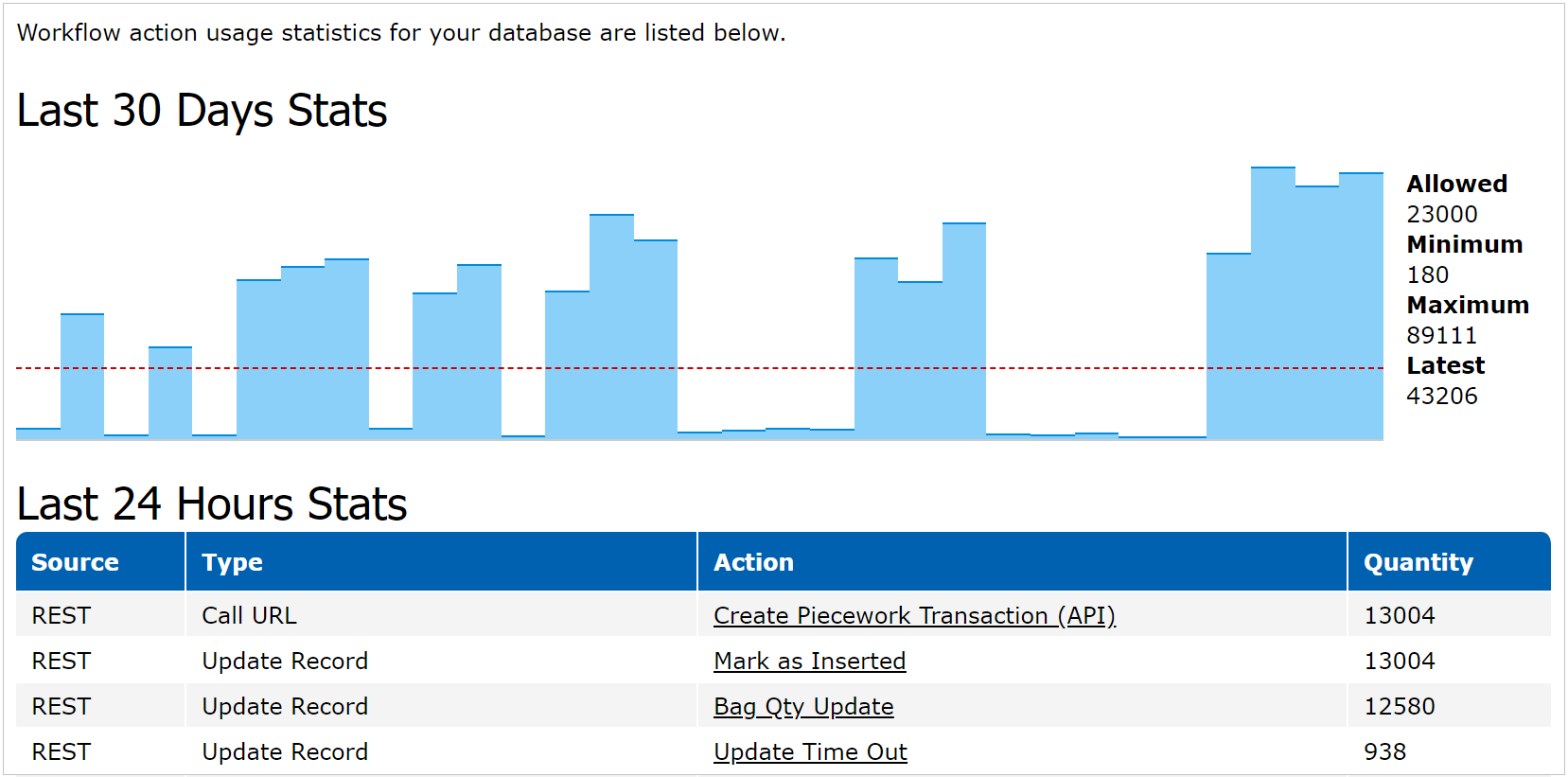Select the maximum value '89111'
This screenshot has height=777, width=1568.
[1441, 335]
